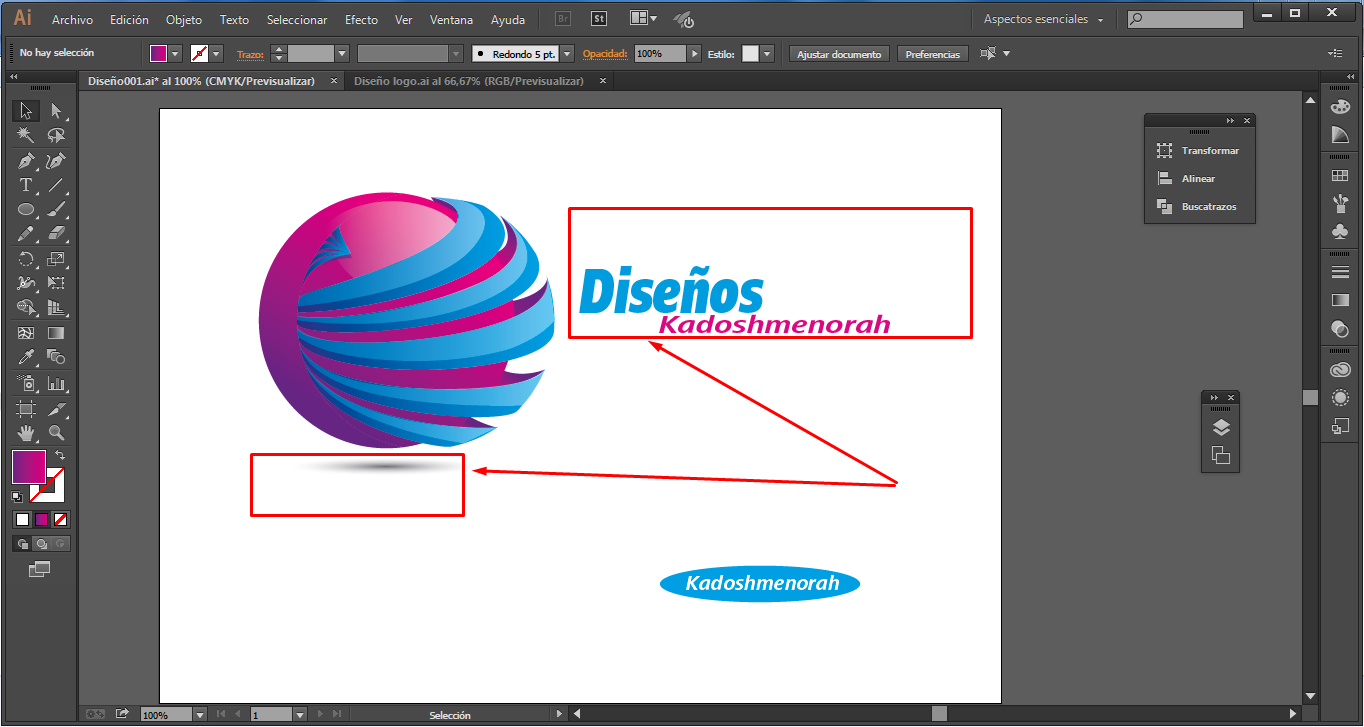Open the Swatches panel icon
The height and width of the screenshot is (727, 1364).
pyautogui.click(x=1340, y=176)
